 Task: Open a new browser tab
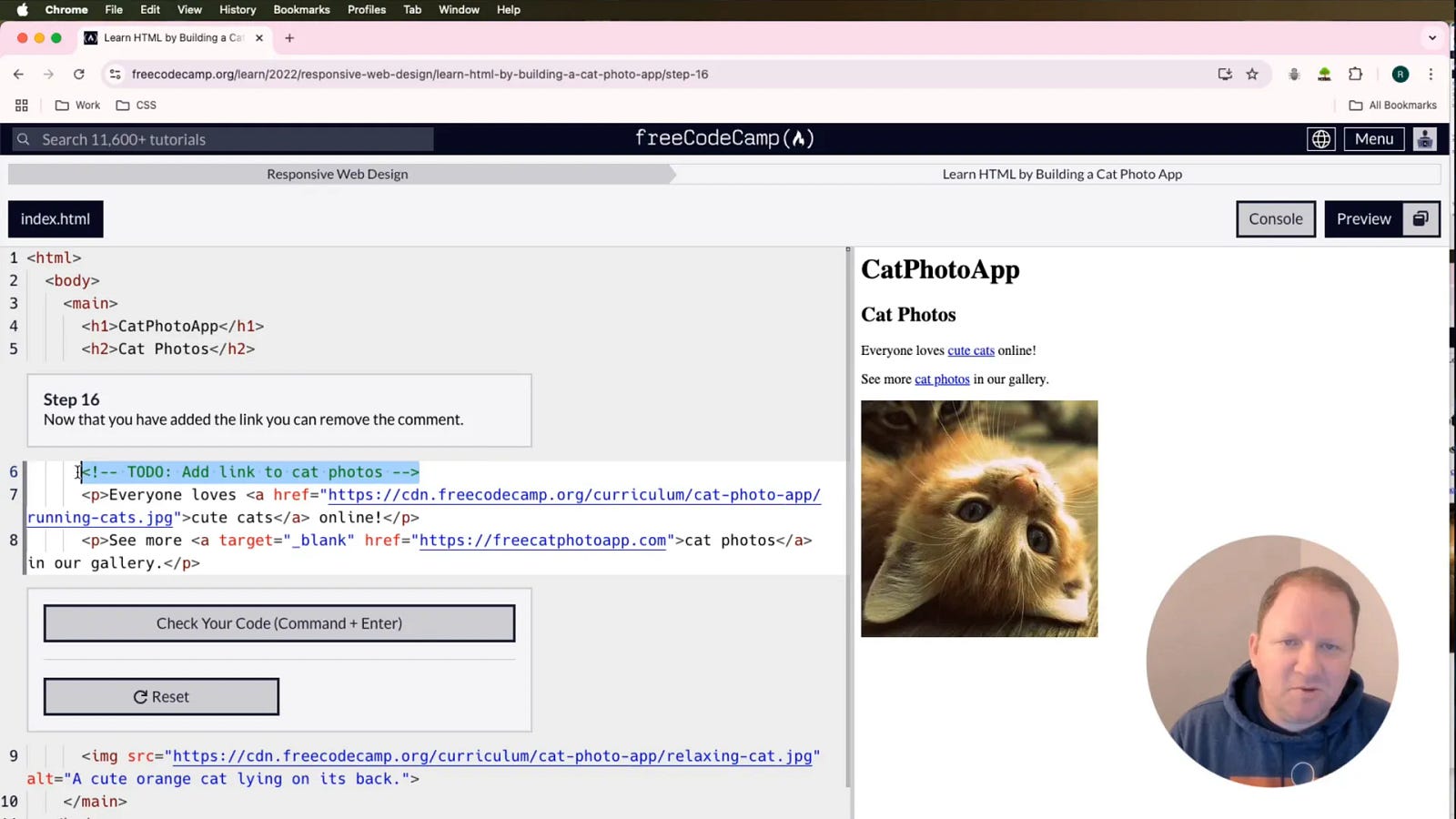click(x=289, y=38)
